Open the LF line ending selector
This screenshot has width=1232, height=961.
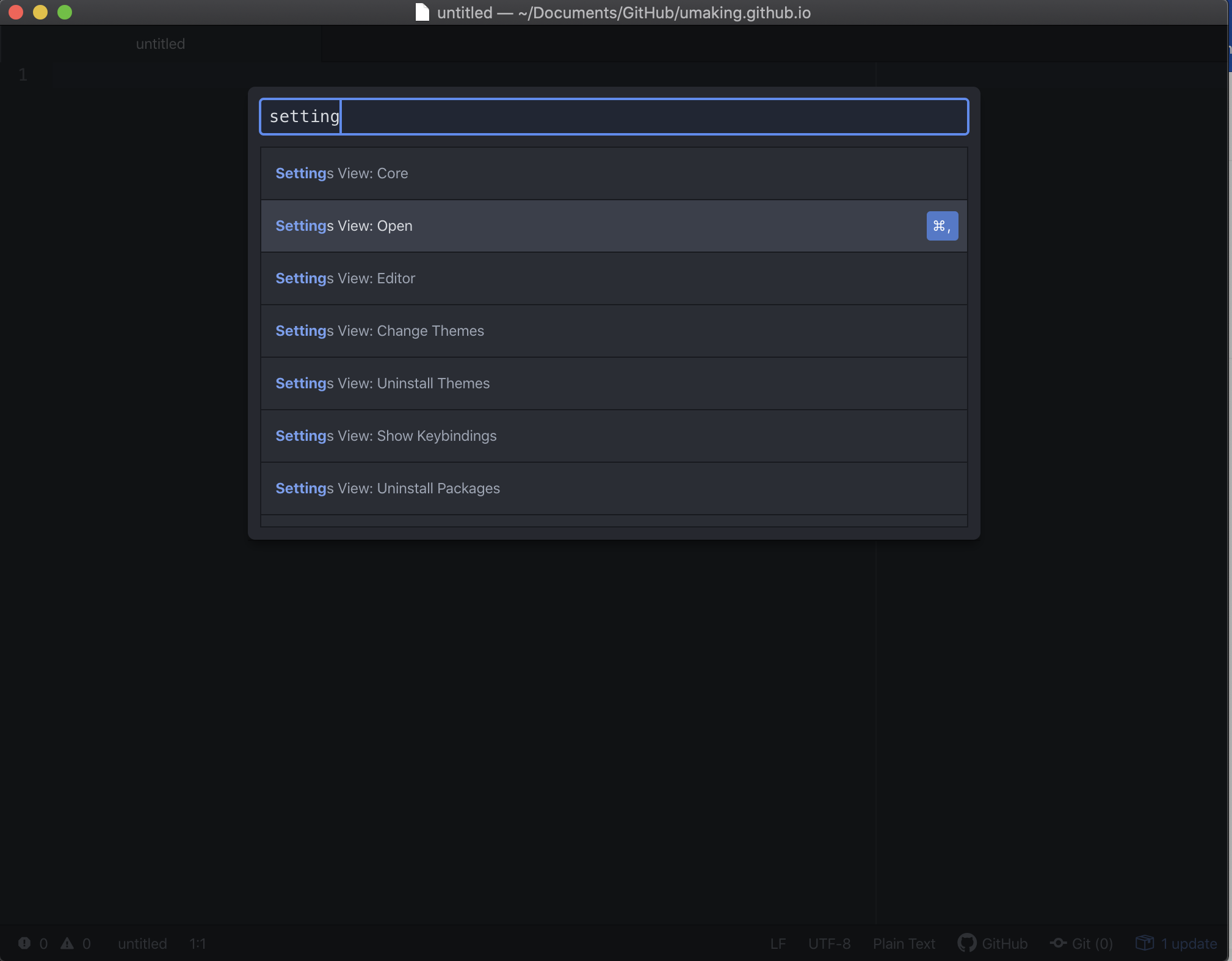[x=778, y=944]
